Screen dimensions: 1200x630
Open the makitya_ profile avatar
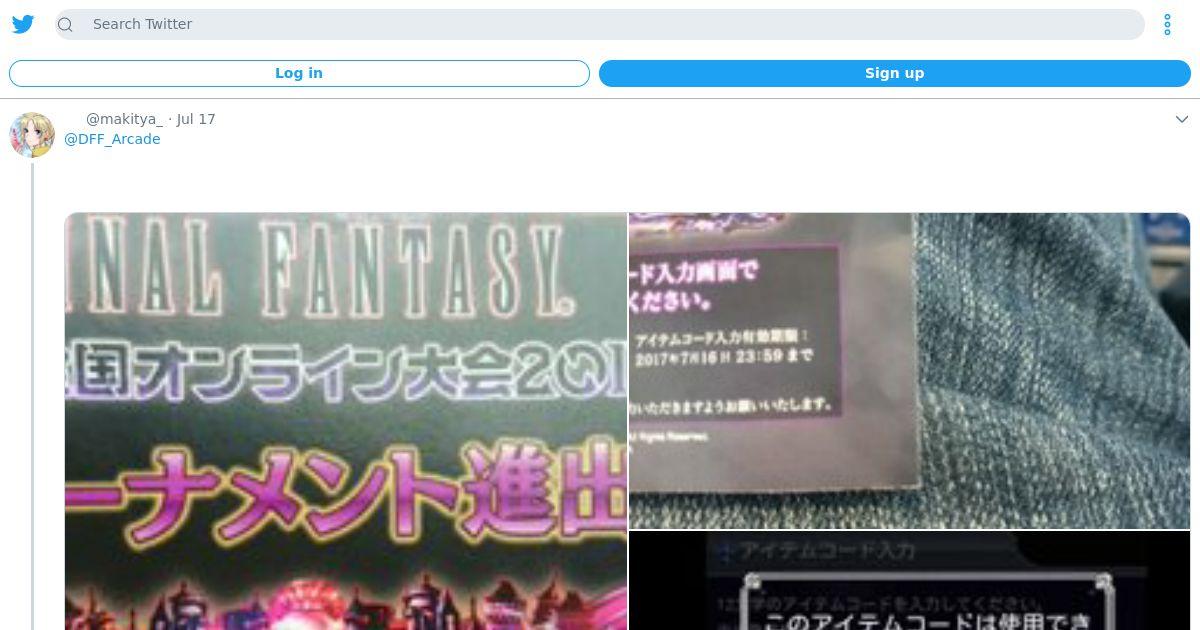coord(32,135)
